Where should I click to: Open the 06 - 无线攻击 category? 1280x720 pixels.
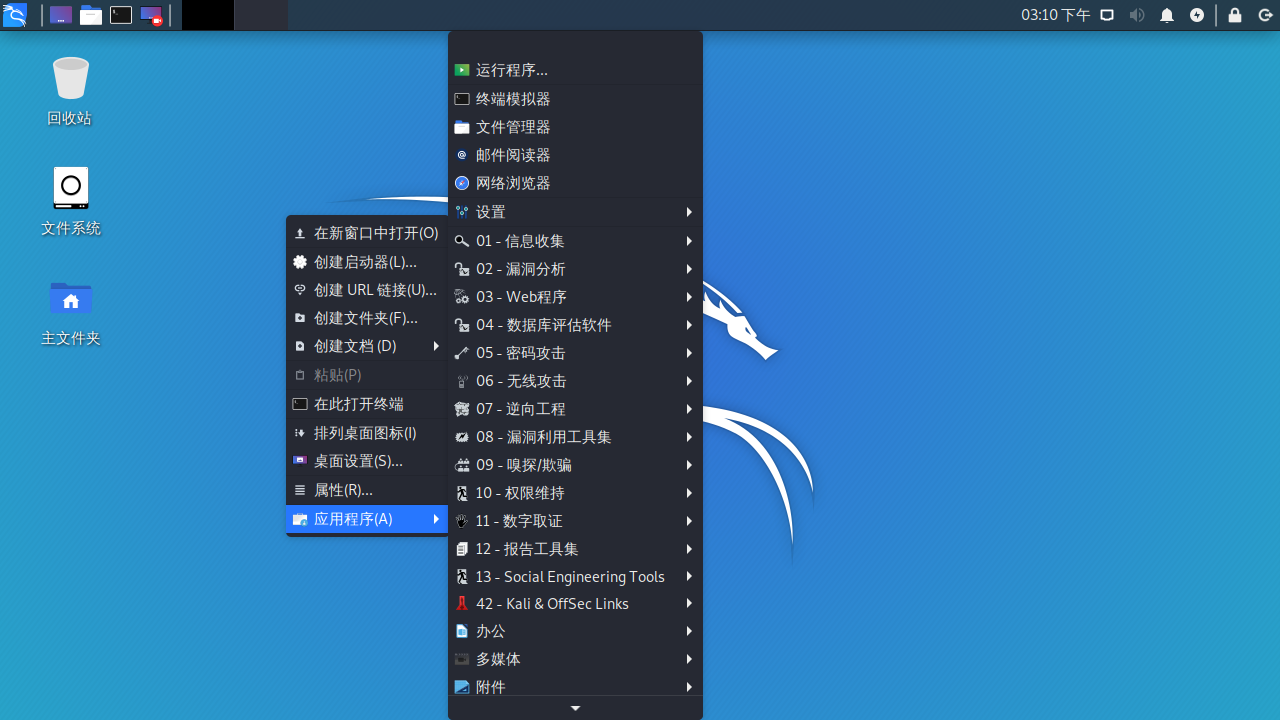pos(575,381)
